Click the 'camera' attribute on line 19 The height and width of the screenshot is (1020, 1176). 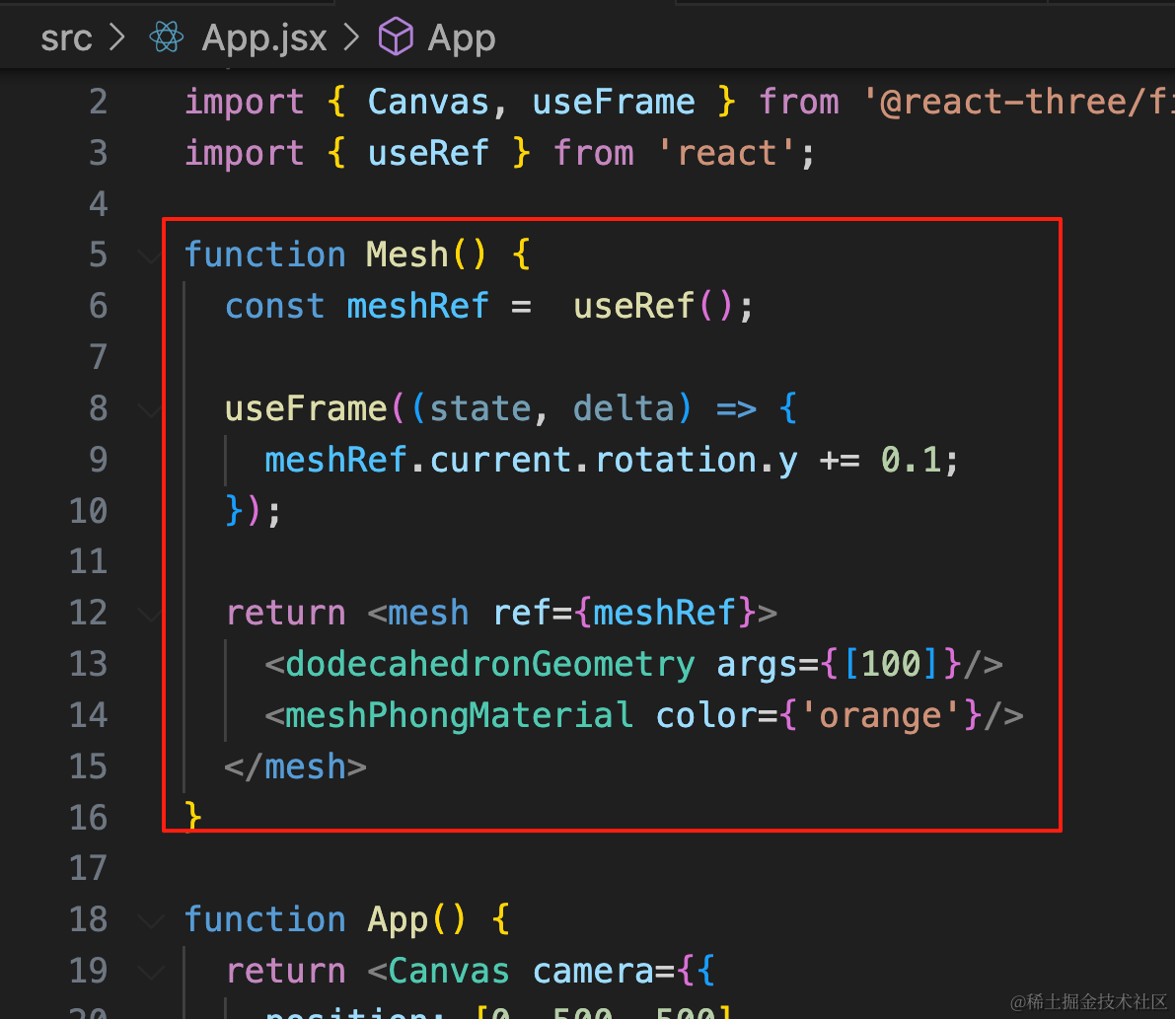(x=593, y=972)
